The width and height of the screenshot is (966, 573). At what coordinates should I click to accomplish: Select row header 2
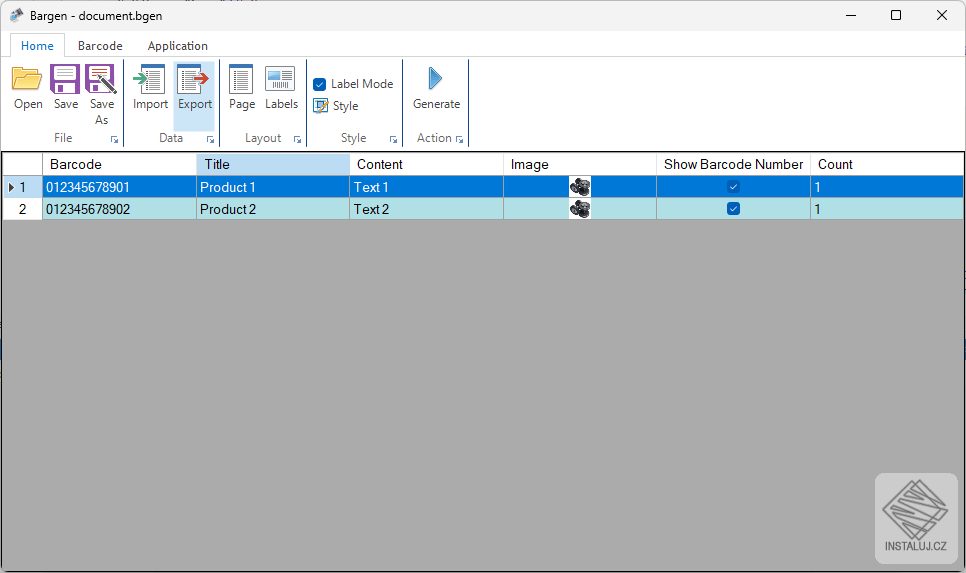[23, 209]
